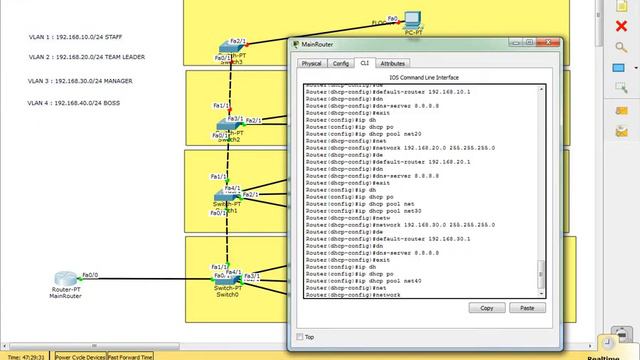Viewport: 640px width, 360px height.
Task: Select the Place Note tool
Action: tap(621, 6)
